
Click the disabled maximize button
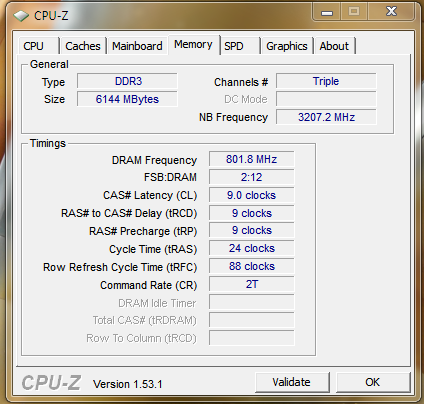(x=354, y=12)
